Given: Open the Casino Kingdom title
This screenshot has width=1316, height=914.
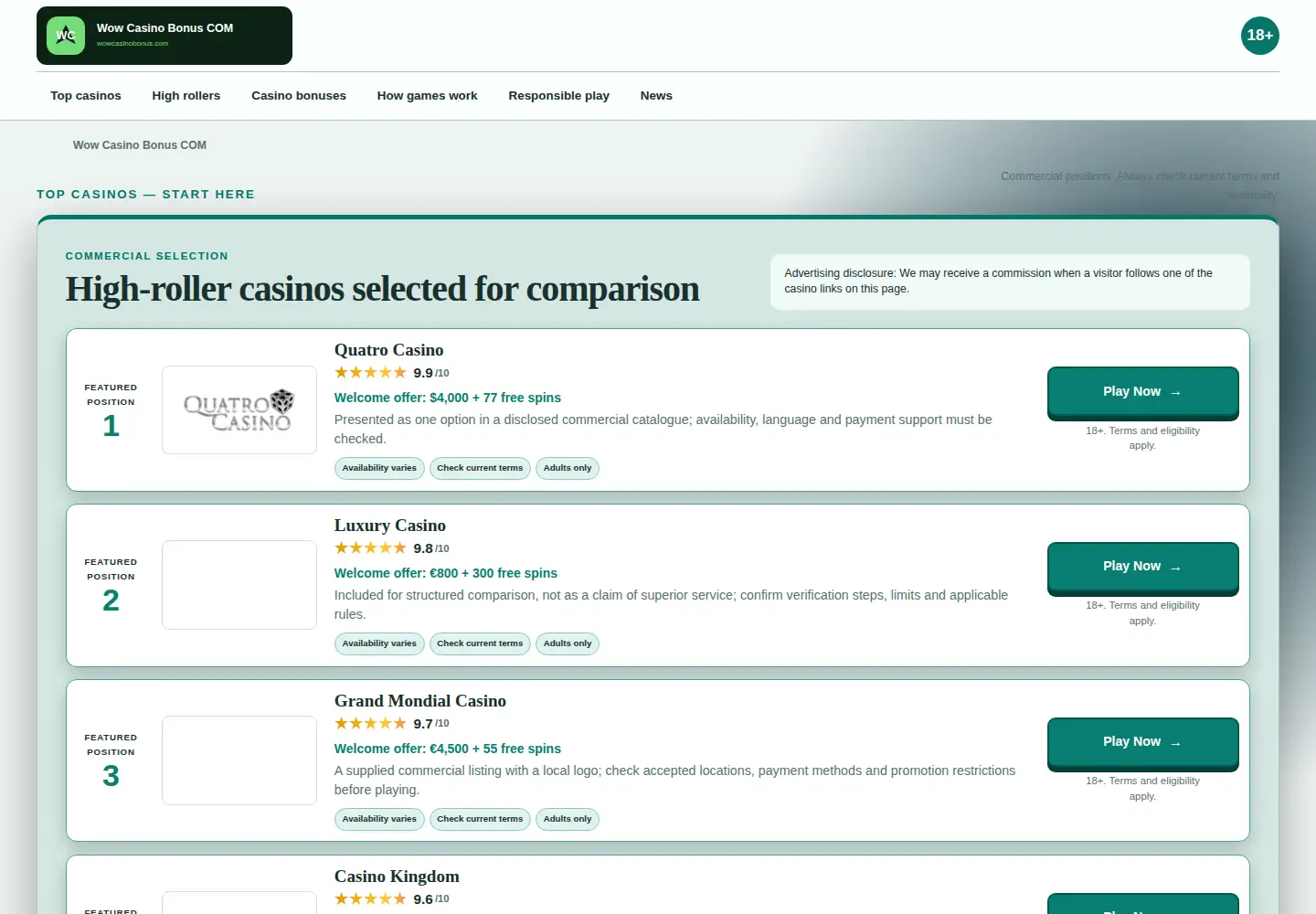Looking at the screenshot, I should coord(397,877).
